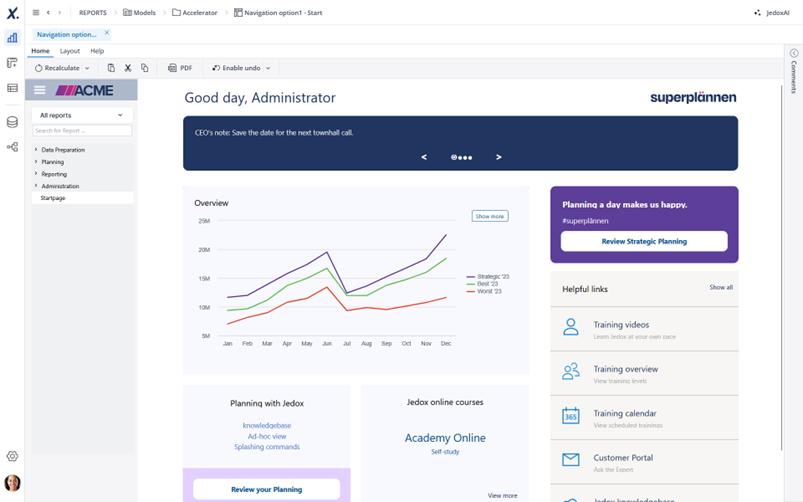The width and height of the screenshot is (803, 502).
Task: Click the Training overview people icon
Action: pos(570,371)
